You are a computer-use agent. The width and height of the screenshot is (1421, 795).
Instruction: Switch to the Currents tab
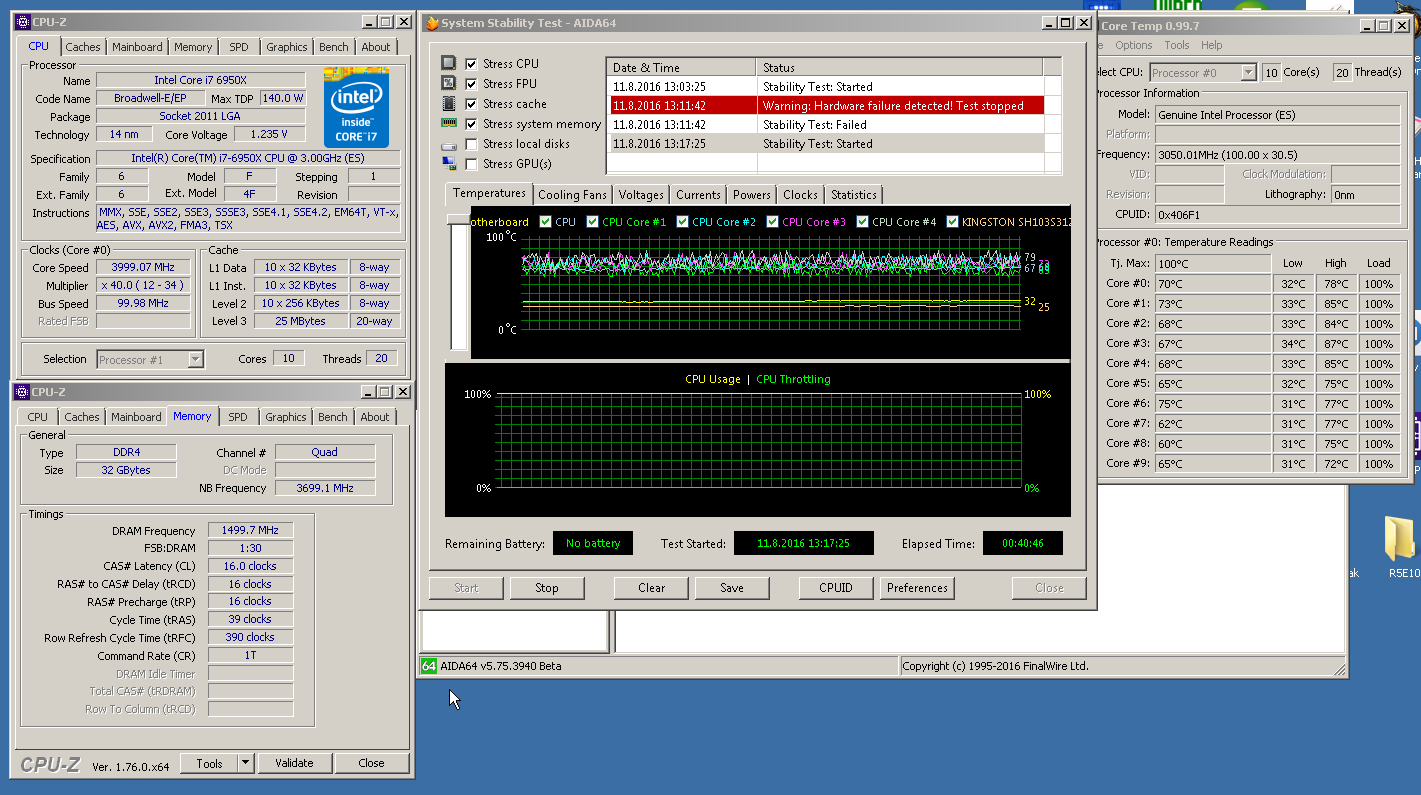click(698, 195)
